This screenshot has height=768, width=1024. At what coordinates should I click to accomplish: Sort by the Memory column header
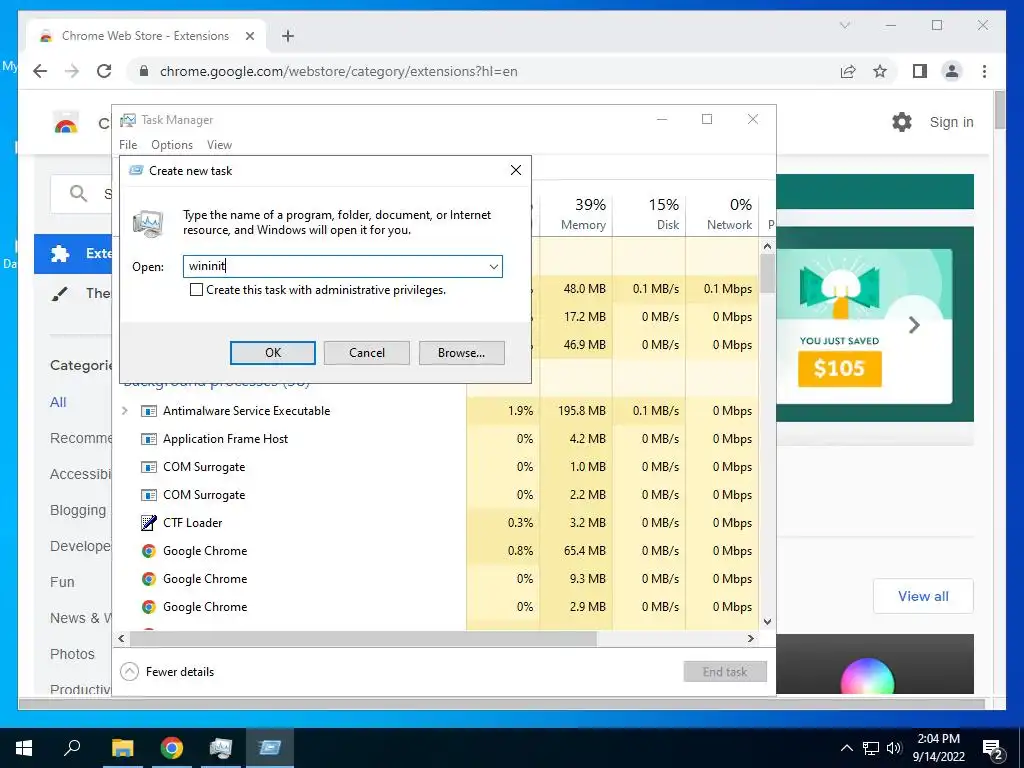pos(577,214)
